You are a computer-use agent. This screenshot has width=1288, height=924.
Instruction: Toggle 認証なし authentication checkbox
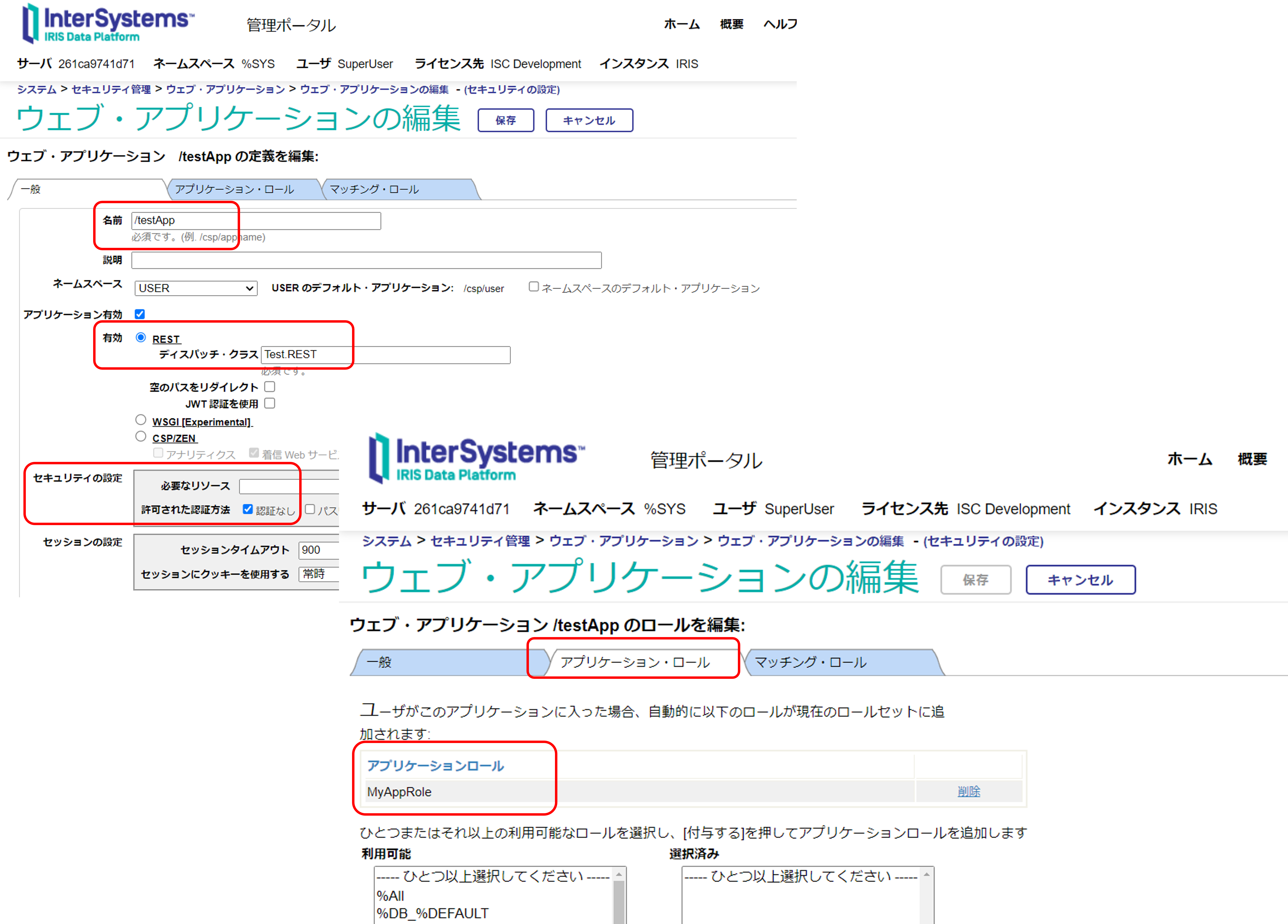coord(248,509)
